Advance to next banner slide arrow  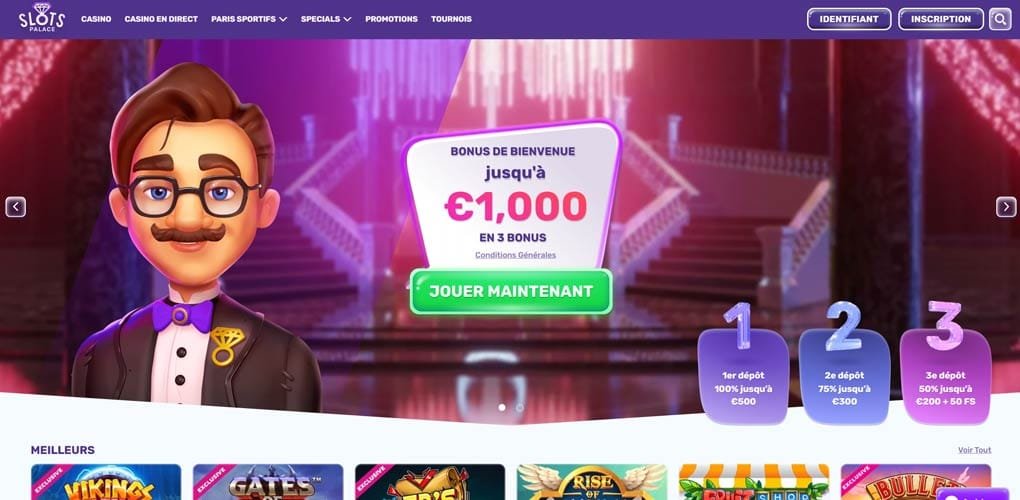point(1006,207)
